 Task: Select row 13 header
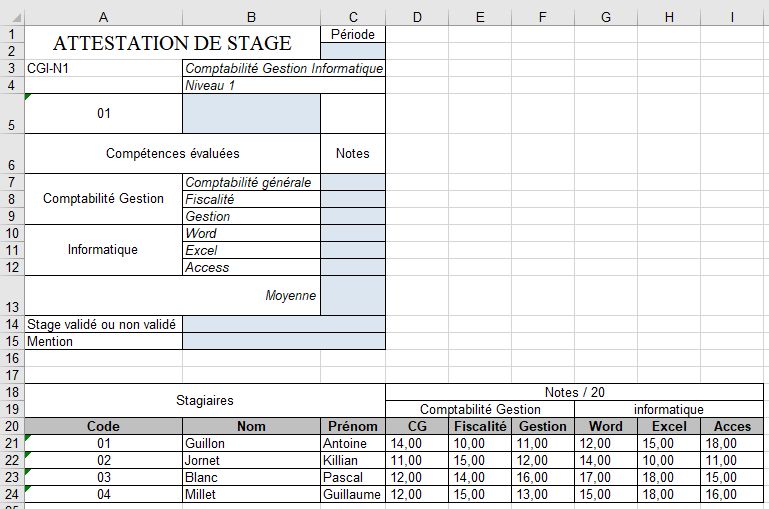(12, 295)
